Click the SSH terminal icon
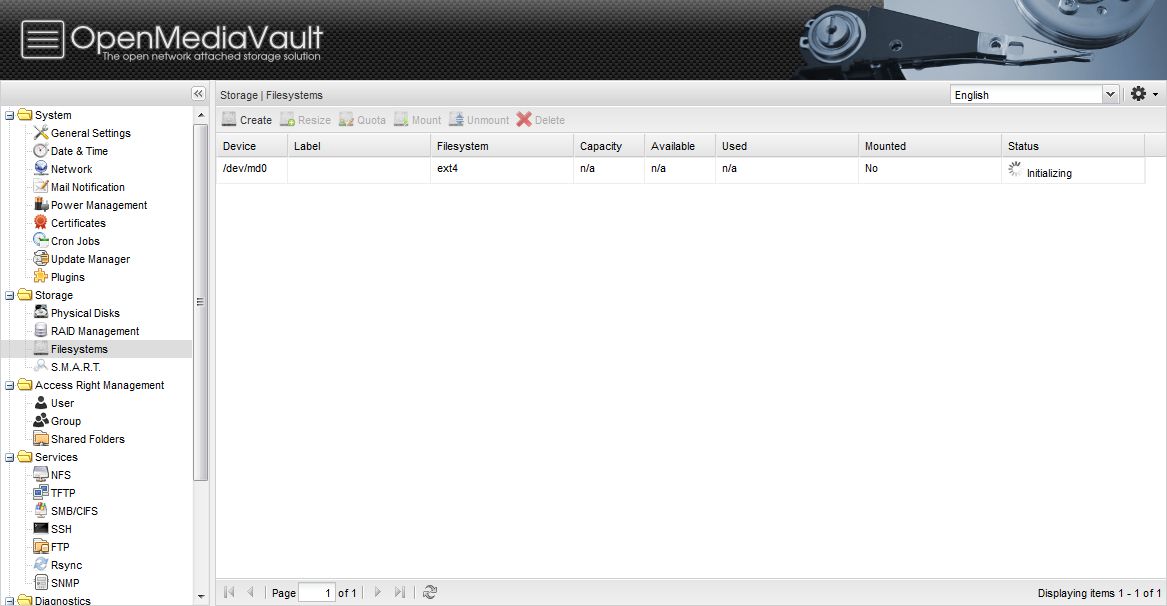1167x606 pixels. pos(41,529)
